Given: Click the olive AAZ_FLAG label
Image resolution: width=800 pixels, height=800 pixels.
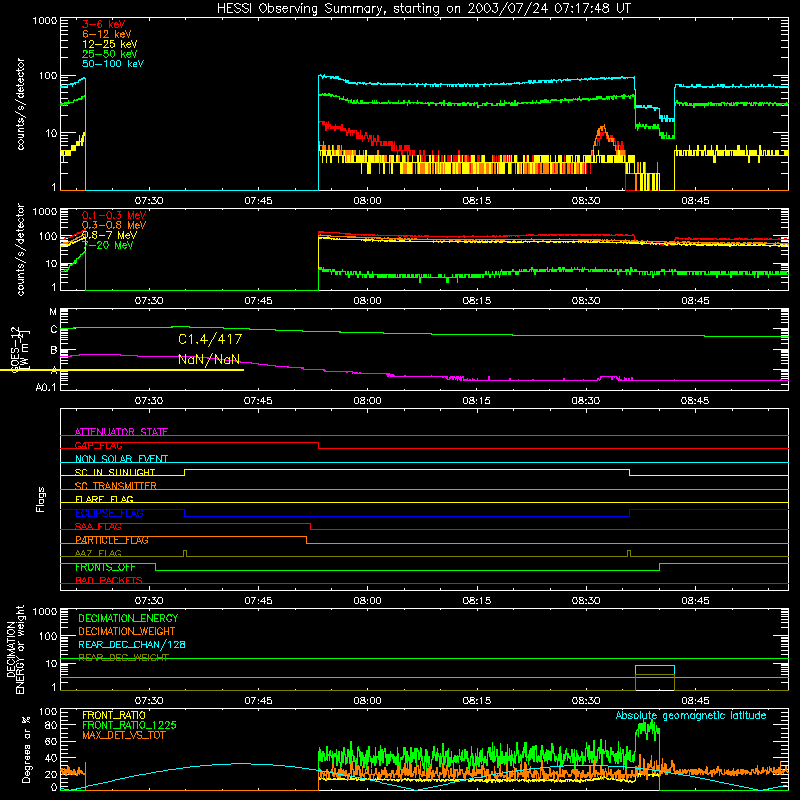Looking at the screenshot, I should click(x=98, y=553).
